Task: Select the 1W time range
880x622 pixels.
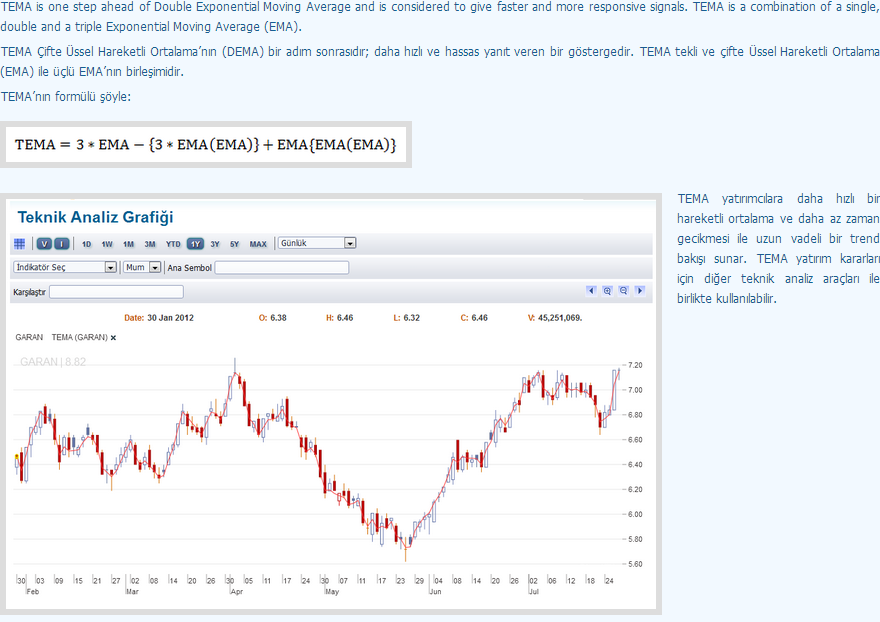Action: click(107, 244)
